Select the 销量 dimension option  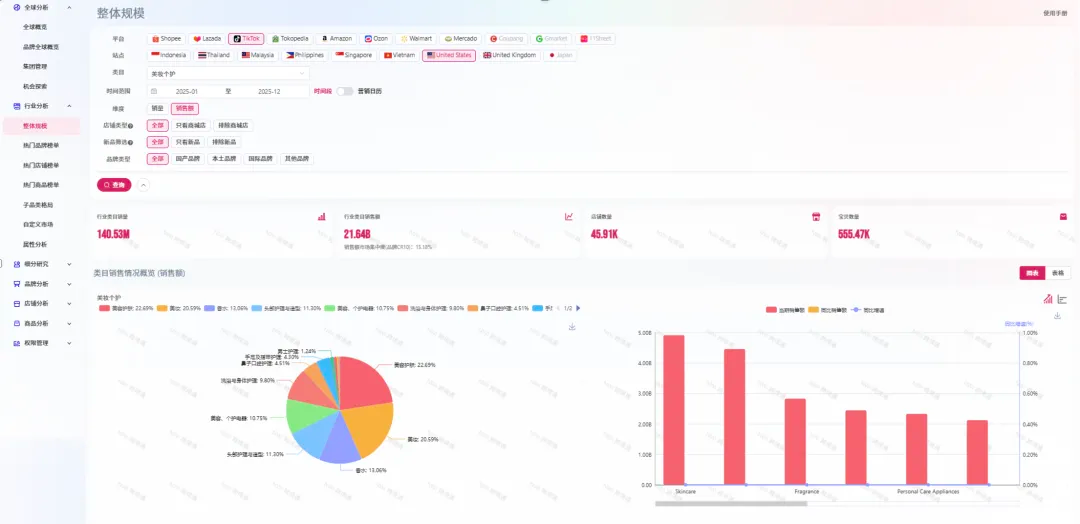(x=157, y=108)
